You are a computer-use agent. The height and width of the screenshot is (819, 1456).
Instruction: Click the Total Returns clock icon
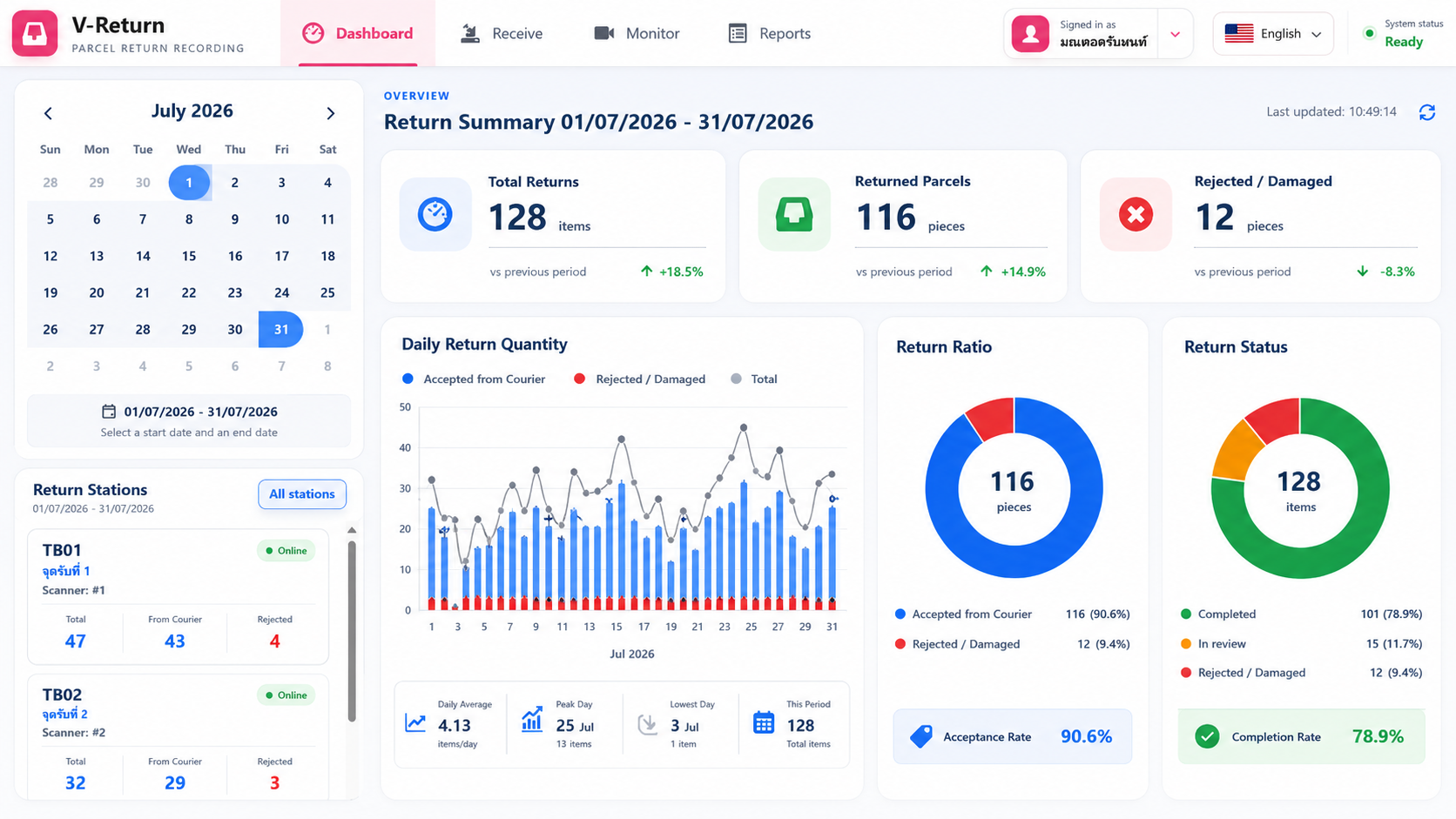coord(435,214)
